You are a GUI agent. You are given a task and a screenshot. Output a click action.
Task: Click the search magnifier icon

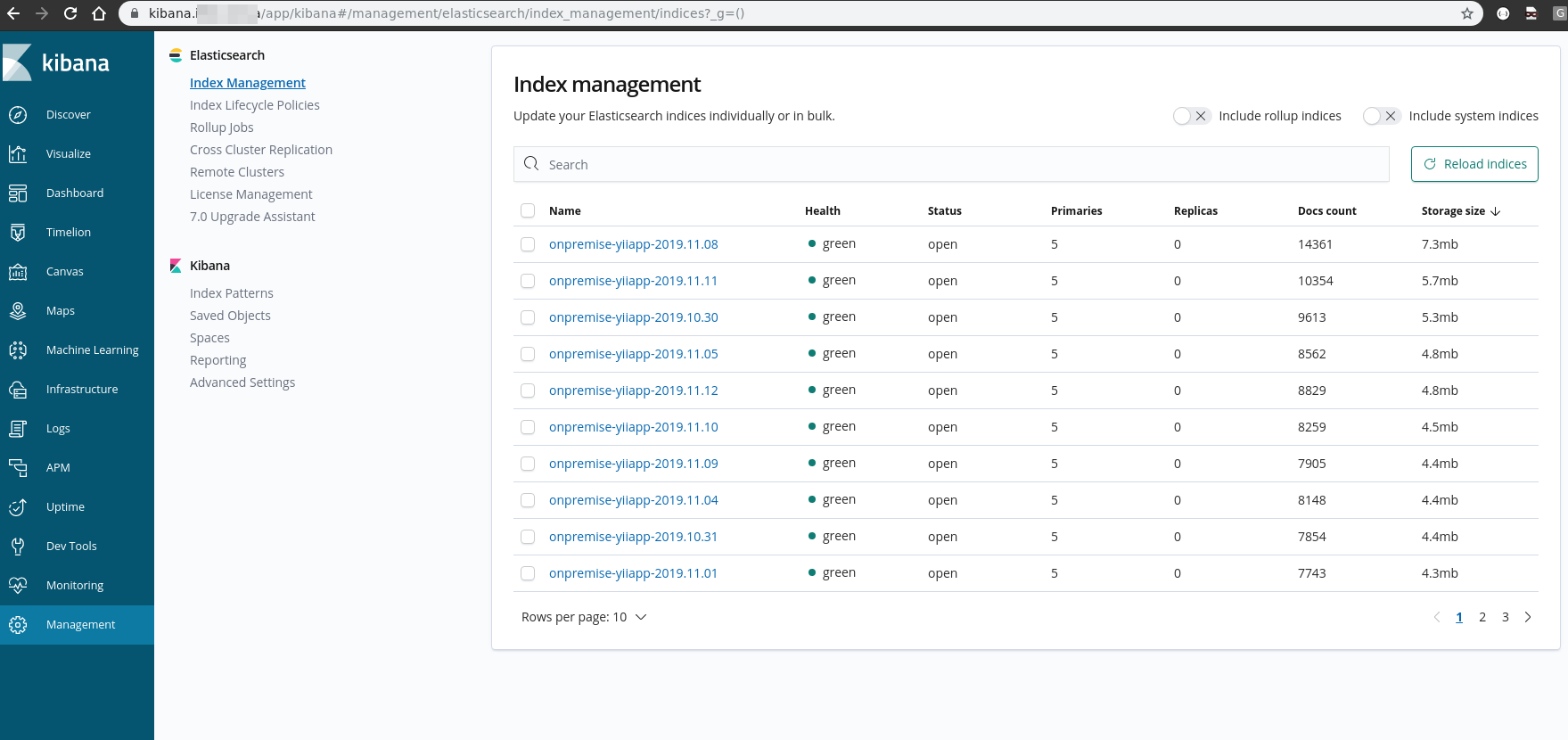(531, 164)
